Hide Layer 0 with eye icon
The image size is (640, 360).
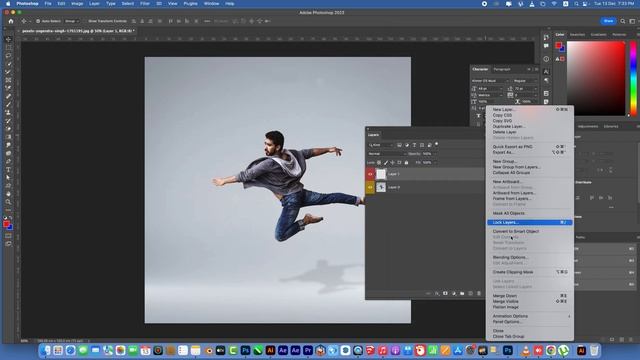pyautogui.click(x=370, y=187)
